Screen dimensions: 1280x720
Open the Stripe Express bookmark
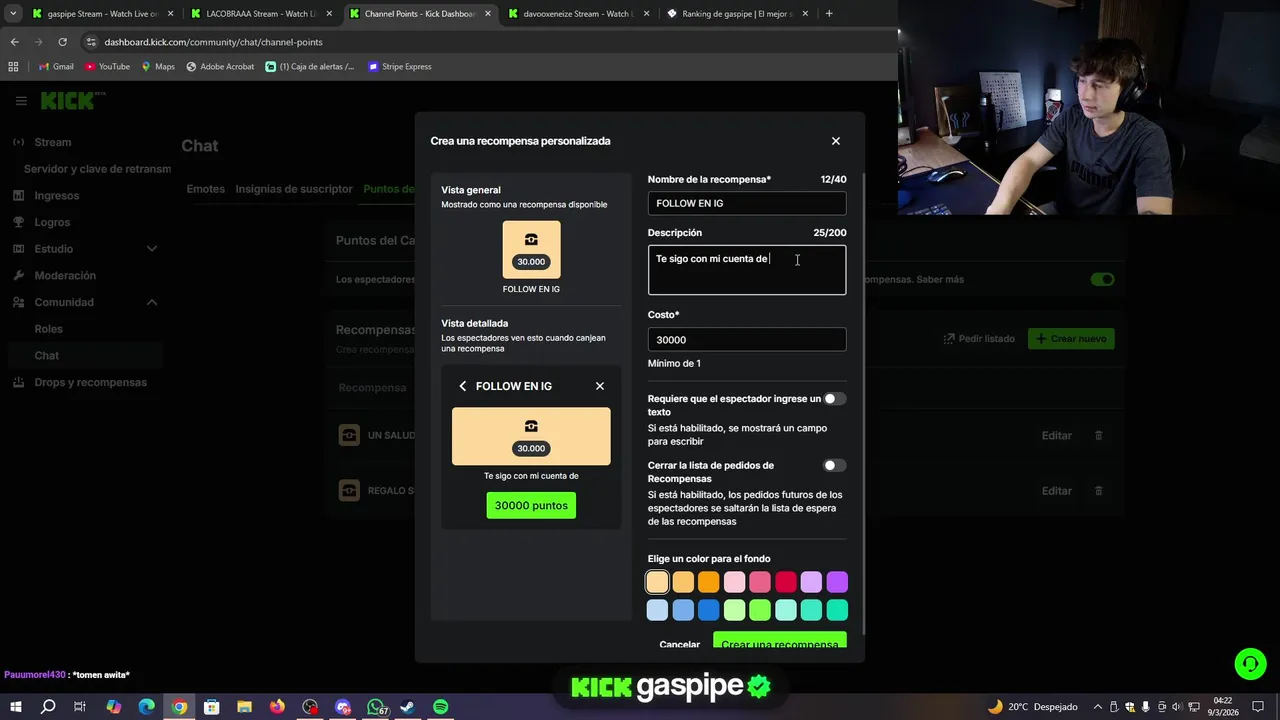coord(400,67)
